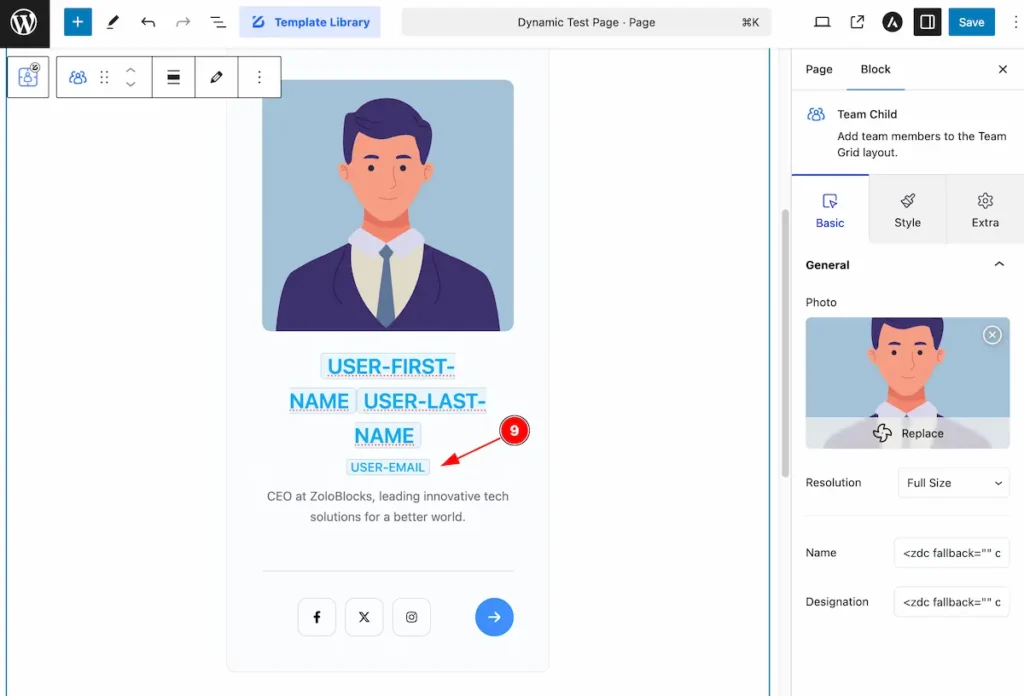Open the block inserter plus button
This screenshot has width=1024, height=696.
point(78,22)
